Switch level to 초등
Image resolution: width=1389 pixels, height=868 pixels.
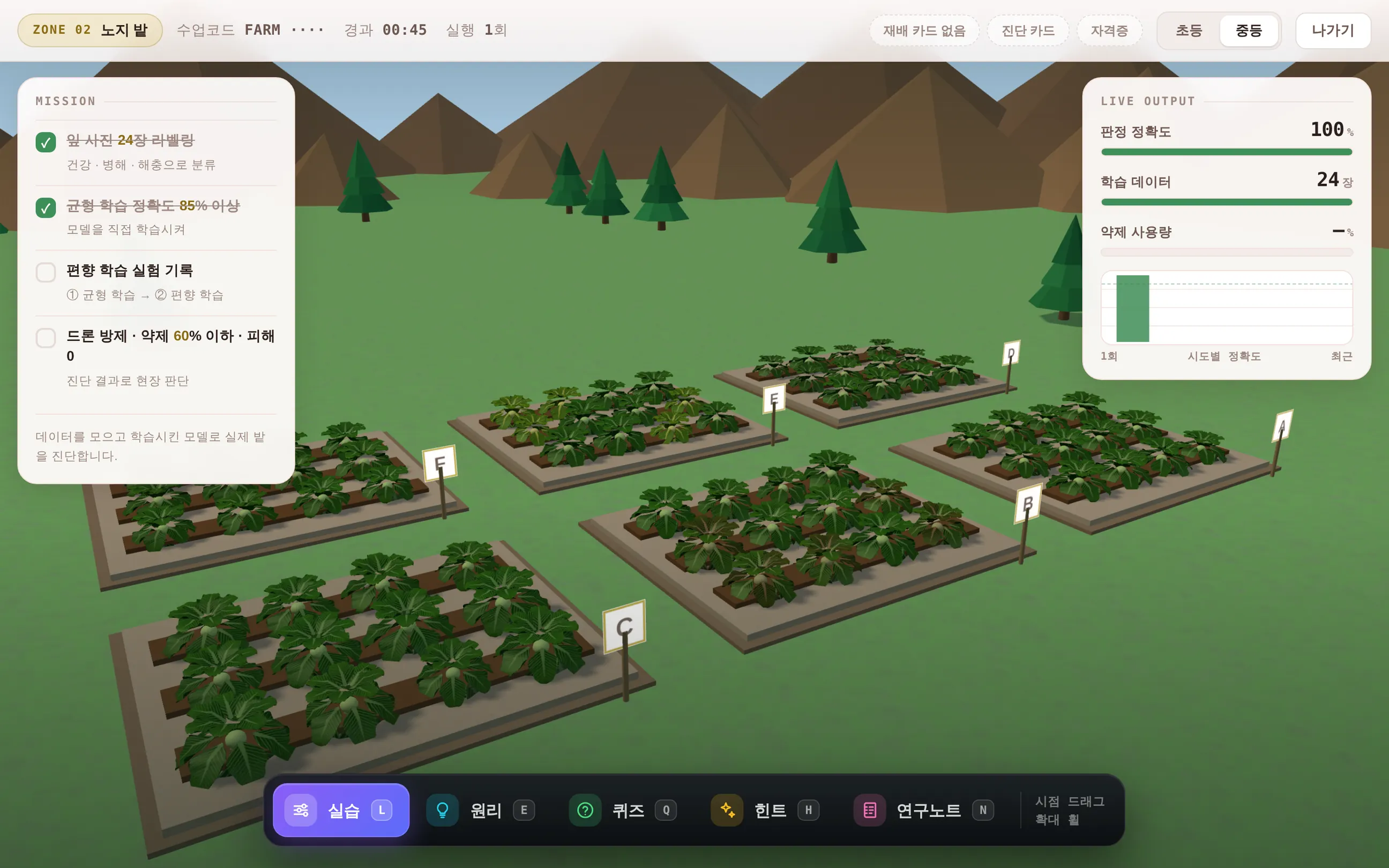(x=1188, y=31)
